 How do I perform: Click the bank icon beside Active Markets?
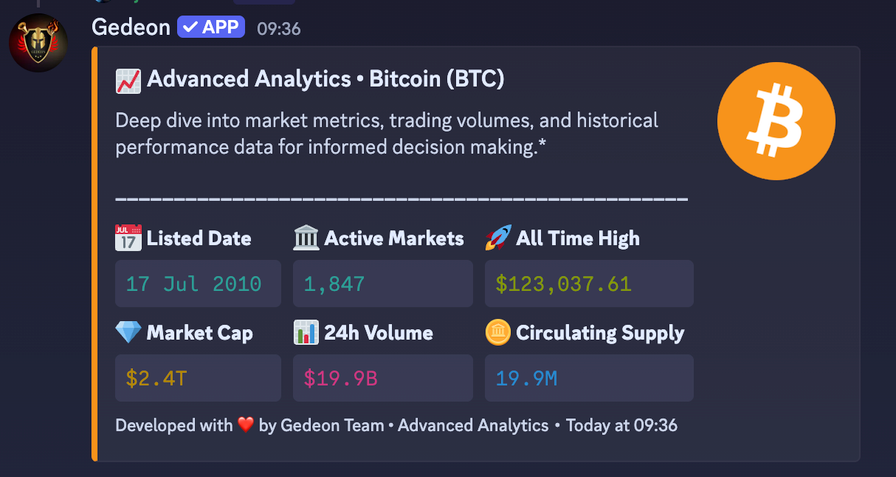pos(306,238)
